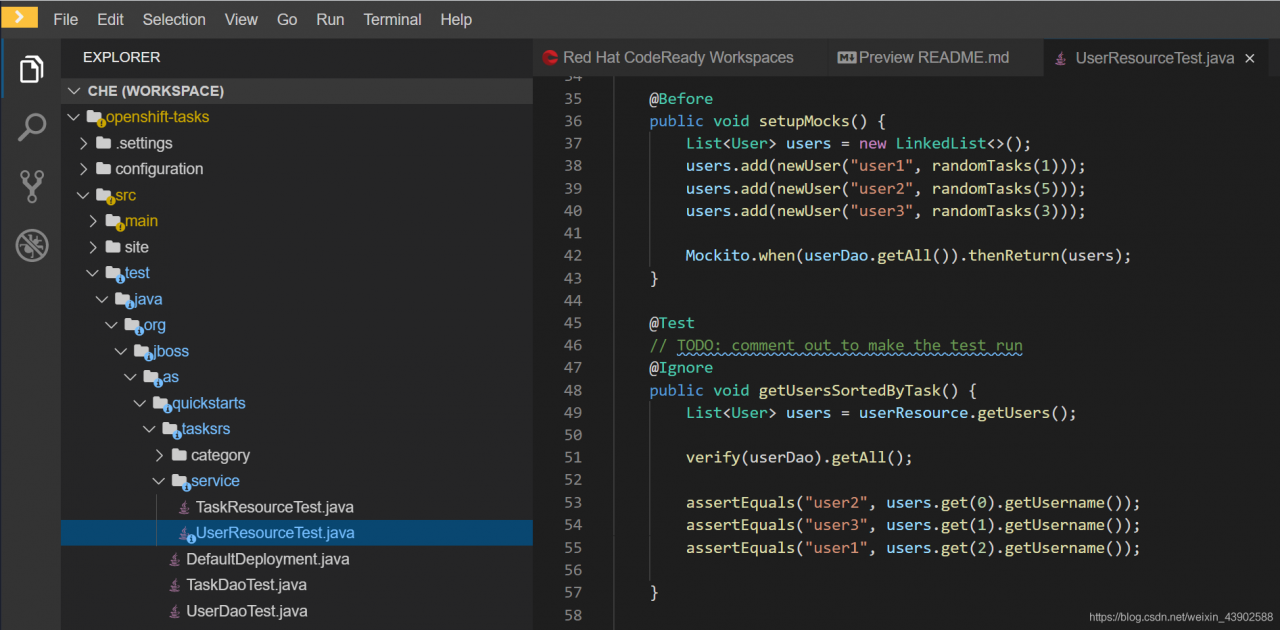1280x630 pixels.
Task: Click the Markdown icon on README preview tab
Action: point(846,58)
